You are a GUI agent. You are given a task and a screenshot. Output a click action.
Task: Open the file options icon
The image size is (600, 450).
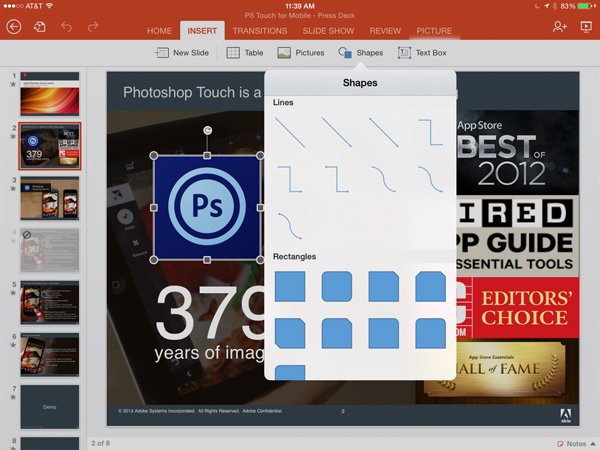39,27
